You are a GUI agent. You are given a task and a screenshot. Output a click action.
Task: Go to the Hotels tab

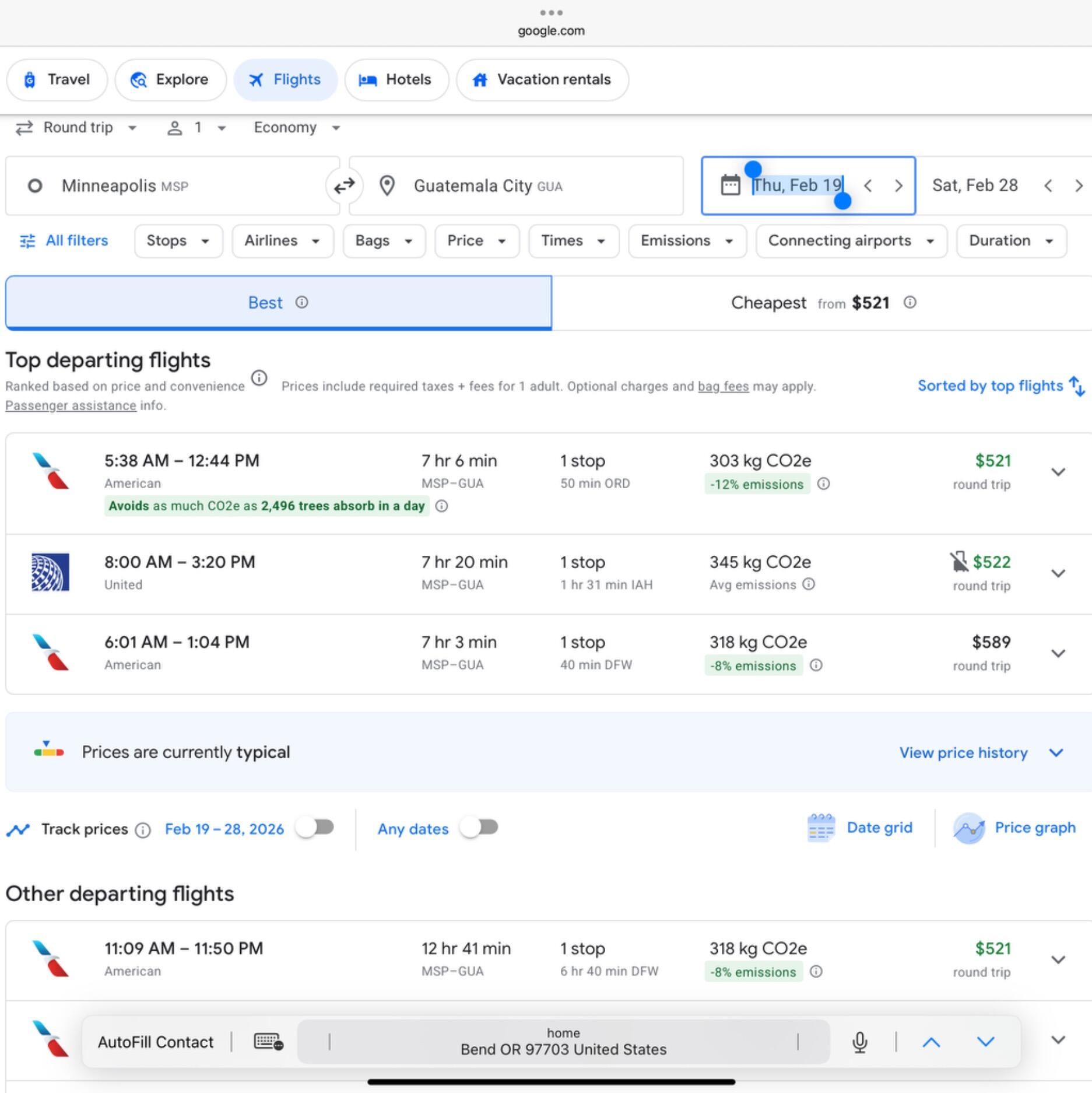point(396,80)
